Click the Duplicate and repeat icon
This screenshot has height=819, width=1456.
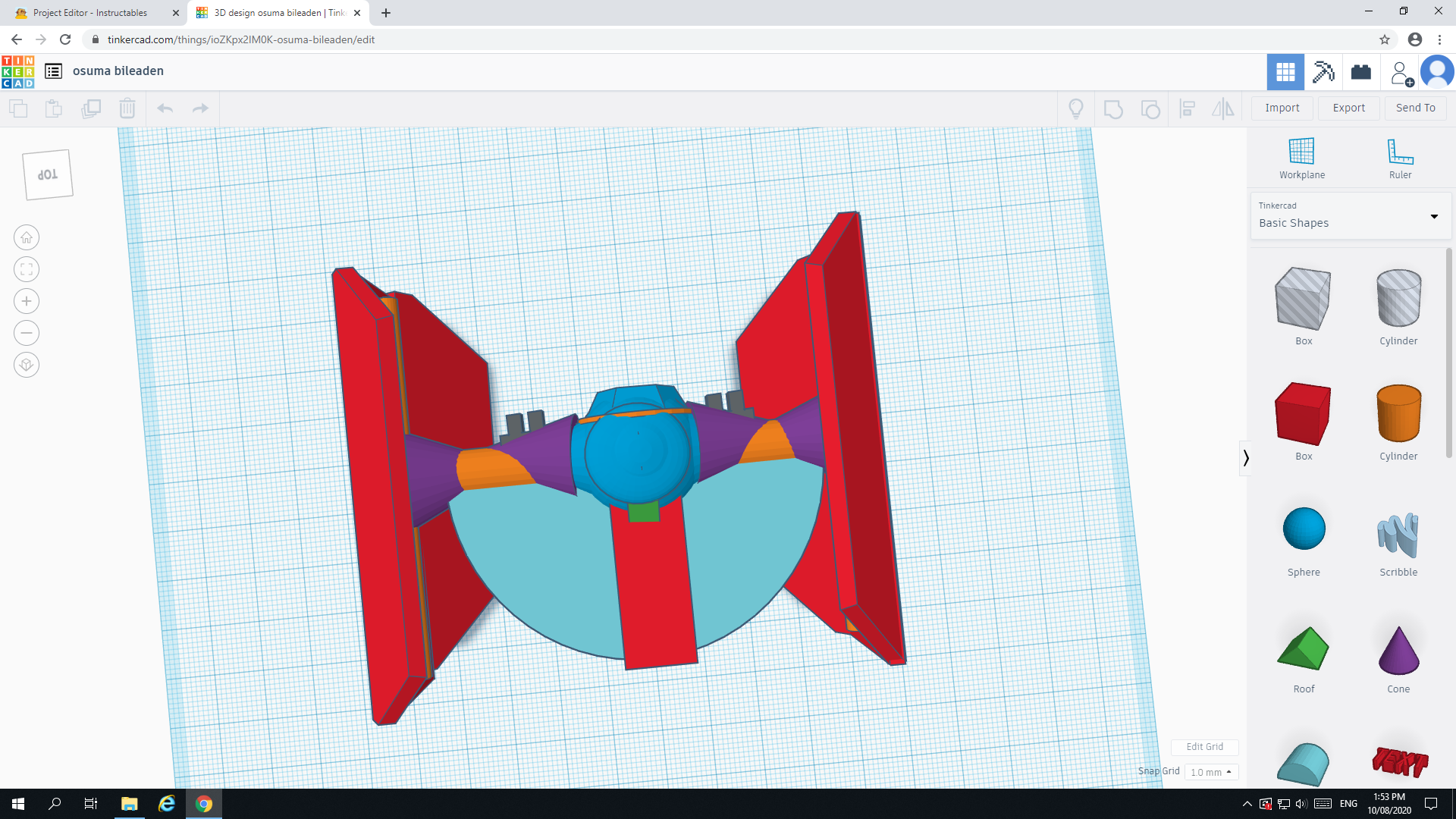click(x=91, y=108)
